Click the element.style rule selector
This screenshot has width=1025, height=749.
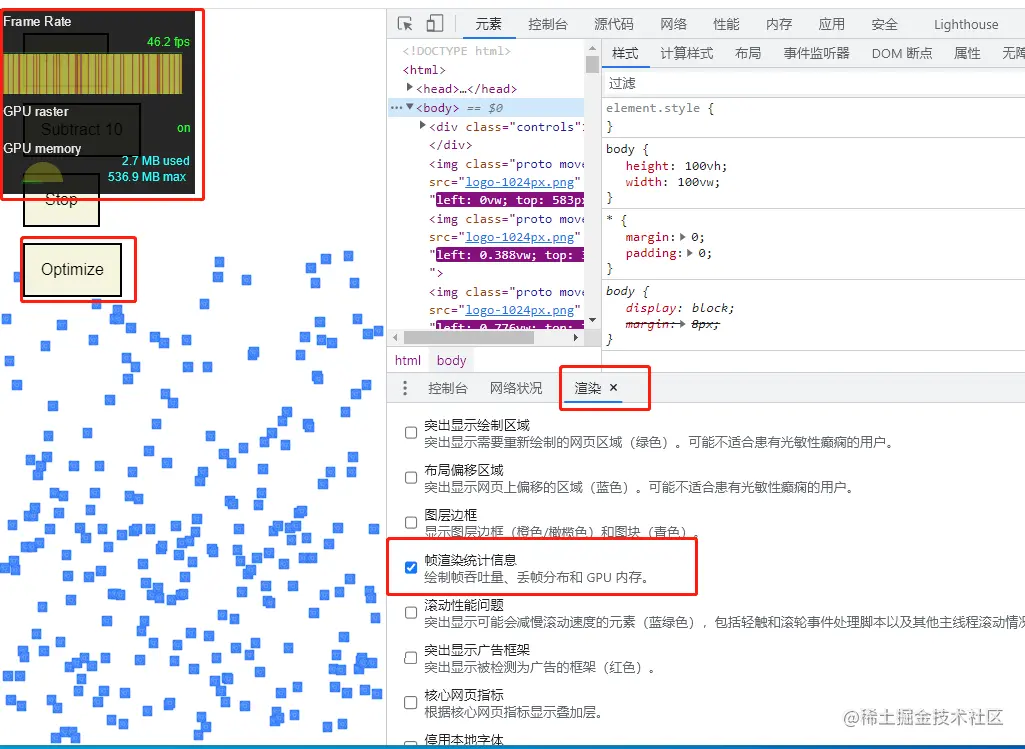click(x=653, y=108)
